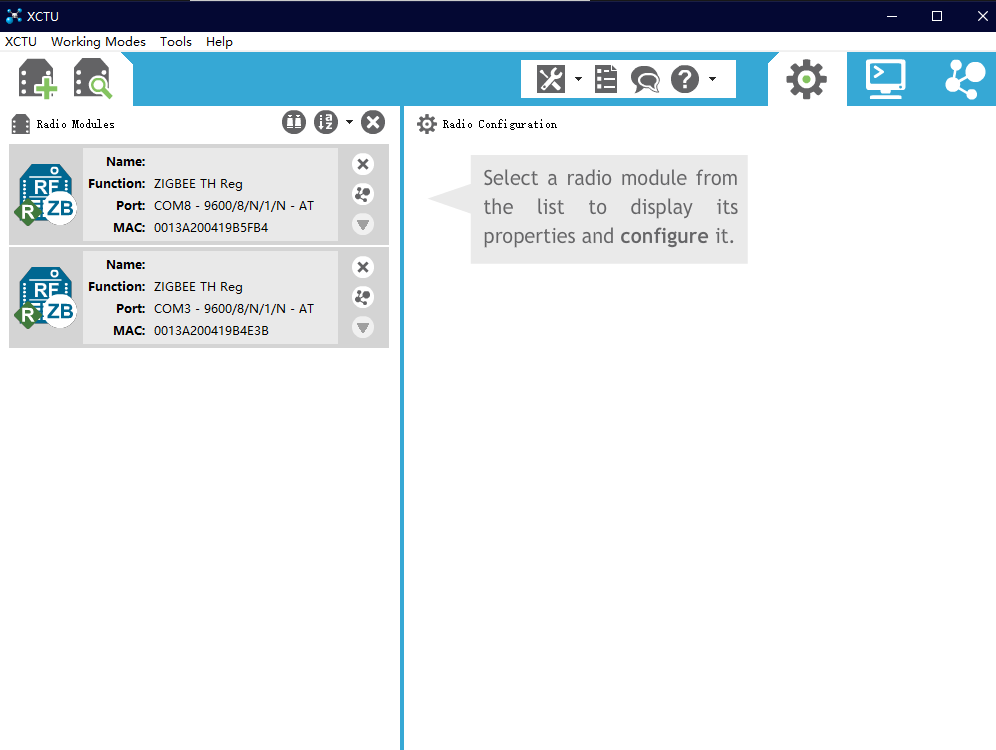
Task: Click the XCTU title bar app icon
Action: (13, 16)
